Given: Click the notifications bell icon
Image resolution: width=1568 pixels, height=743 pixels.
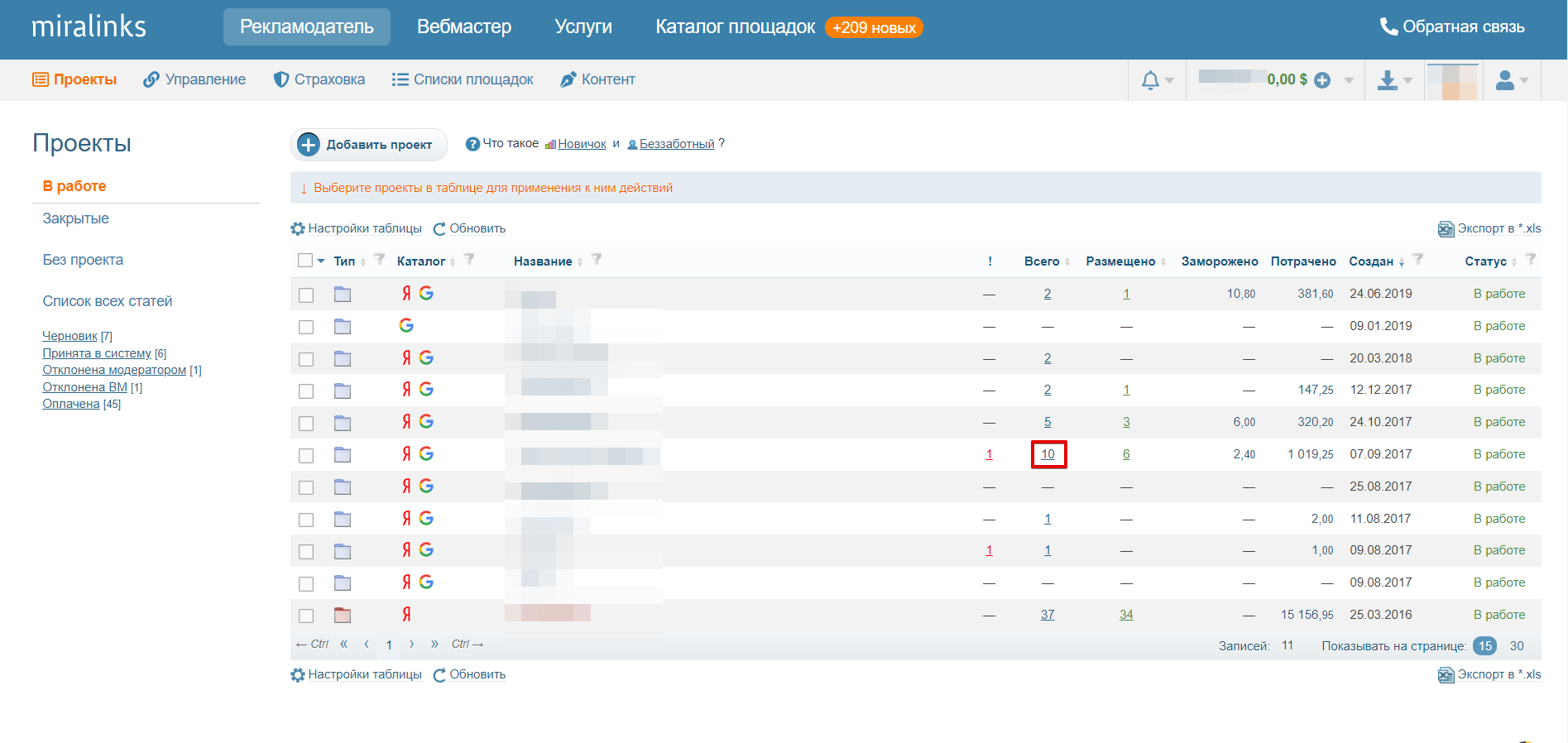Looking at the screenshot, I should (1150, 80).
